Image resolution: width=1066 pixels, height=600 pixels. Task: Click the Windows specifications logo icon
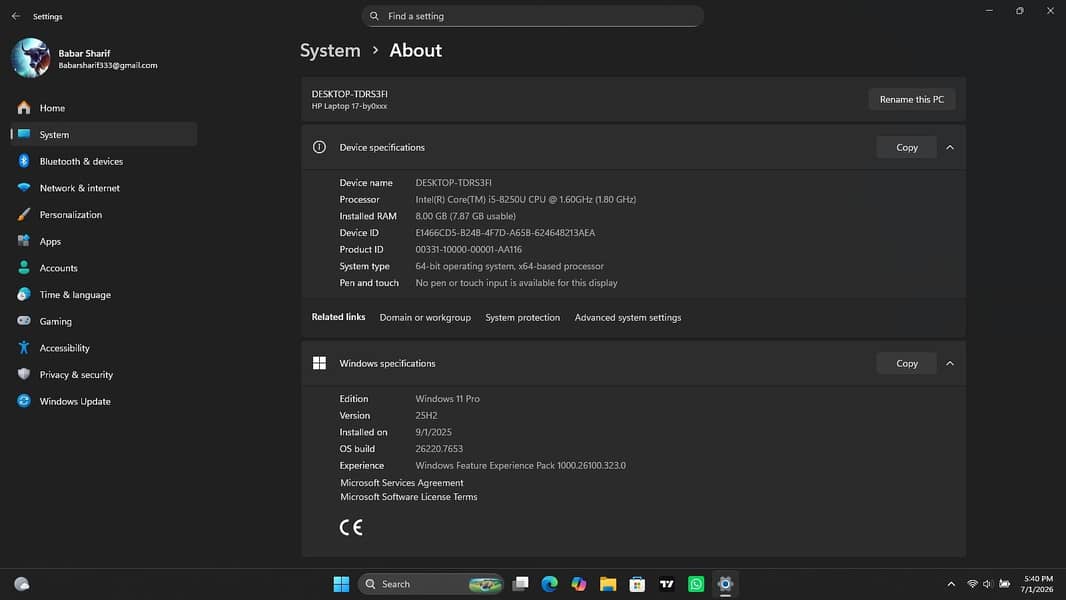[319, 363]
